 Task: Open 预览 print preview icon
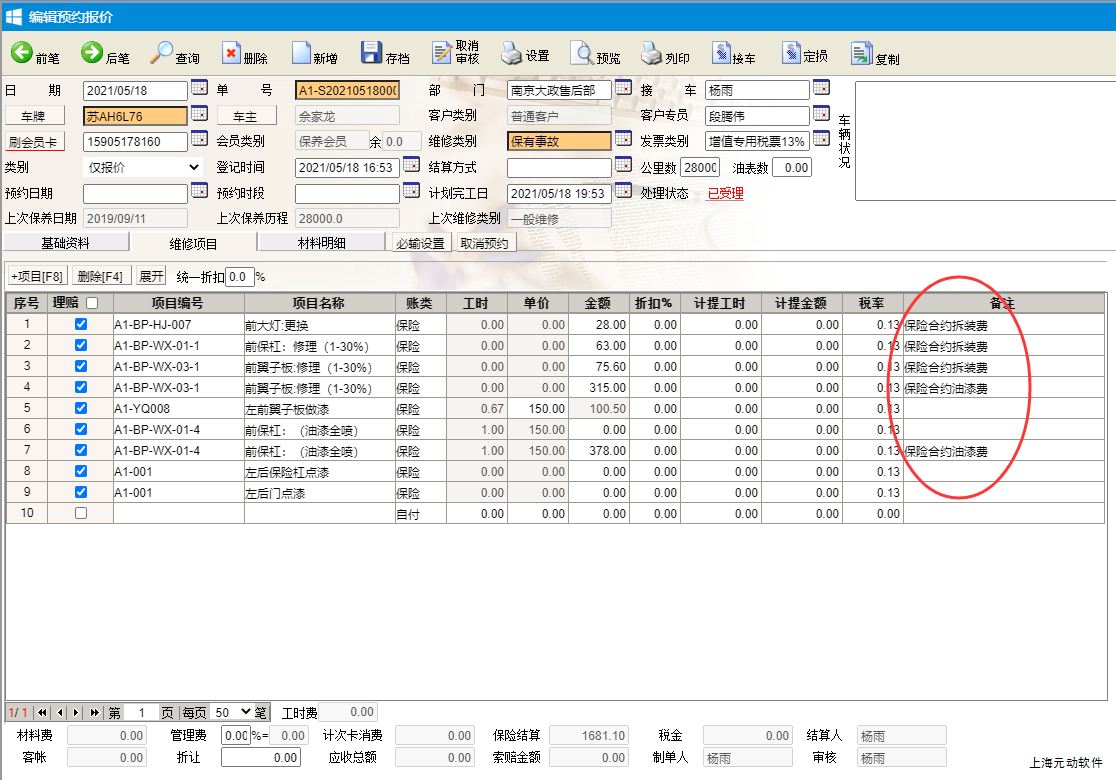click(582, 54)
